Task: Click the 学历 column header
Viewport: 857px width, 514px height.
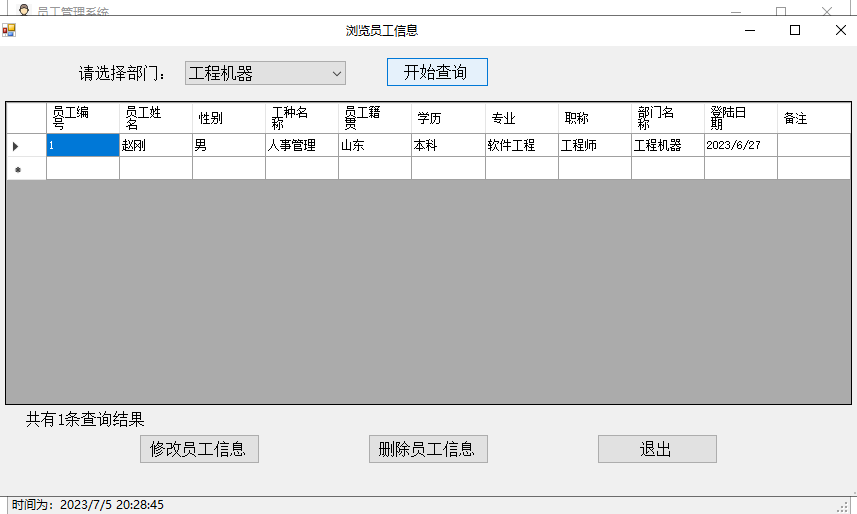Action: pos(447,118)
